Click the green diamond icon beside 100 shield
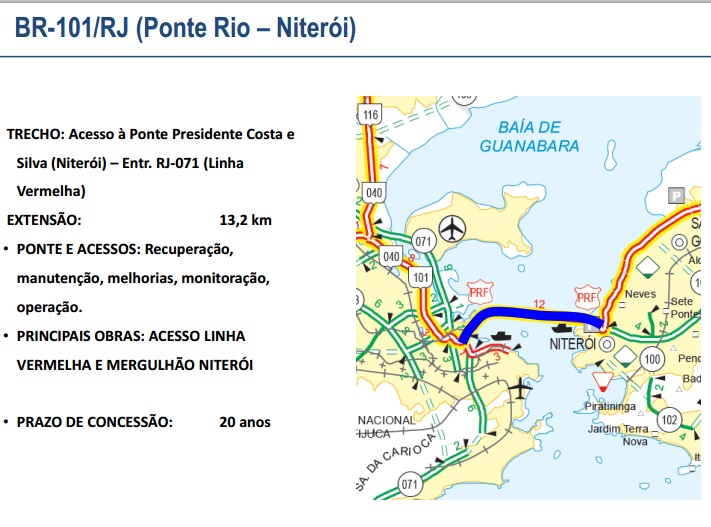 click(626, 356)
